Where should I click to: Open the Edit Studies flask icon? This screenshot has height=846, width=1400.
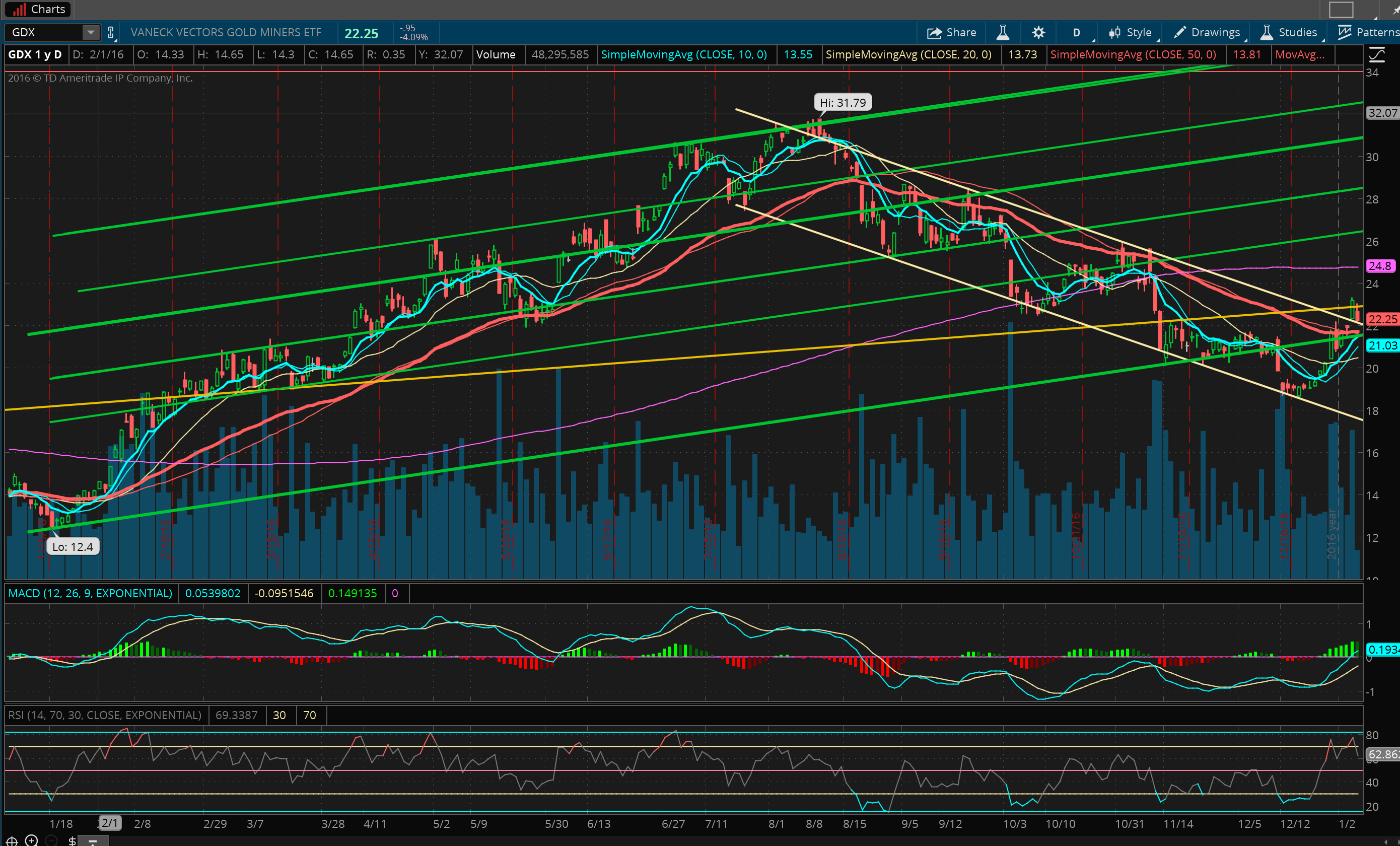pyautogui.click(x=1003, y=32)
